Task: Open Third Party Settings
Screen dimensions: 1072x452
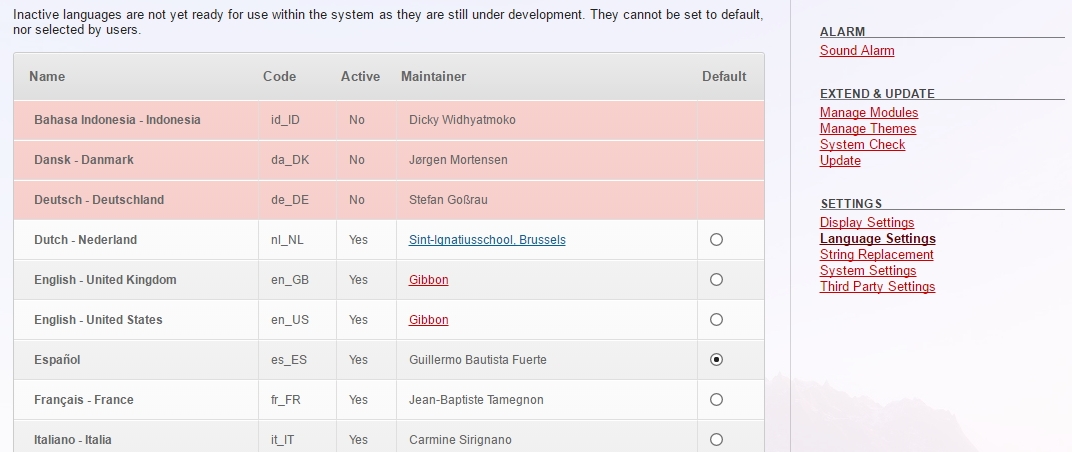Action: pos(877,287)
